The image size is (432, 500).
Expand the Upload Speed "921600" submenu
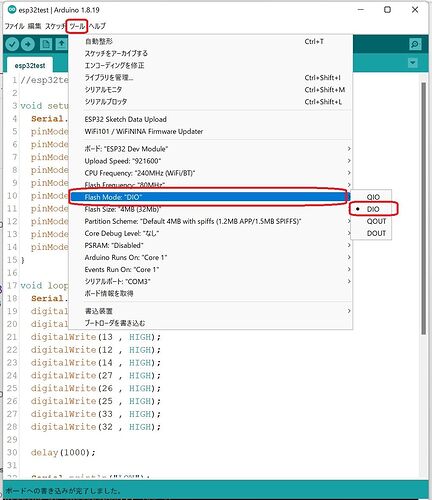211,161
